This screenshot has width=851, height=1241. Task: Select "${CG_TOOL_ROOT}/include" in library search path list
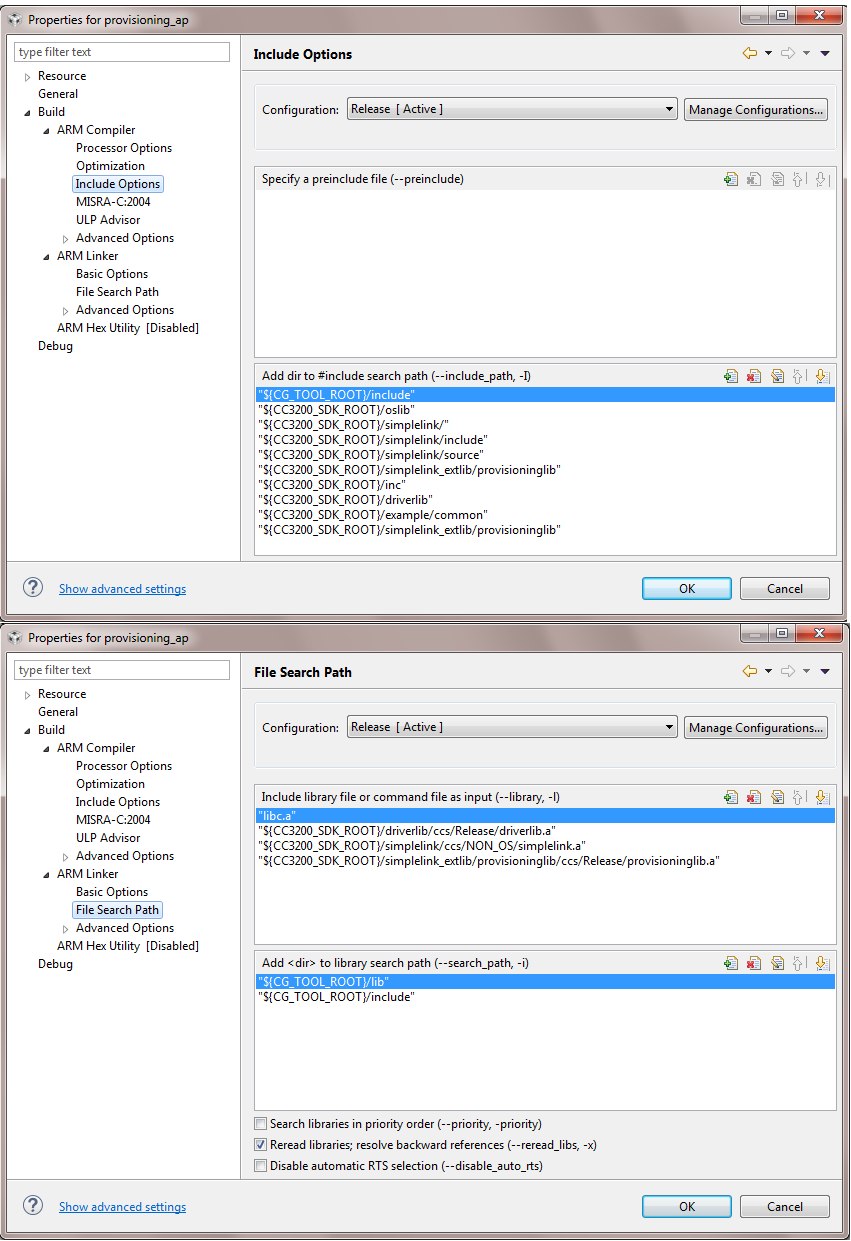pyautogui.click(x=545, y=997)
